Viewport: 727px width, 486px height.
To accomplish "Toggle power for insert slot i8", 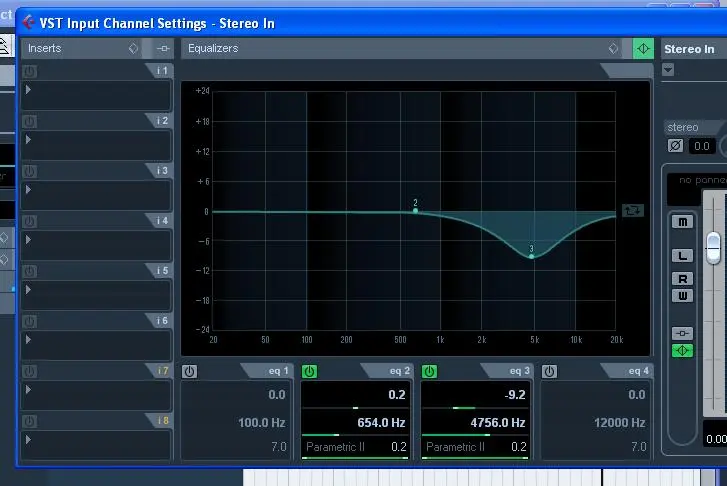I will click(30, 422).
